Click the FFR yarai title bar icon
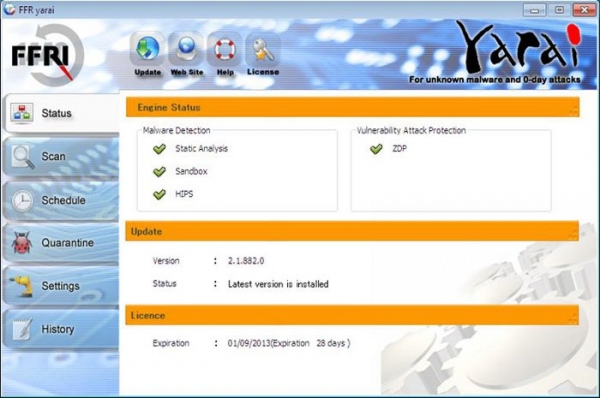The image size is (600, 398). click(x=9, y=10)
